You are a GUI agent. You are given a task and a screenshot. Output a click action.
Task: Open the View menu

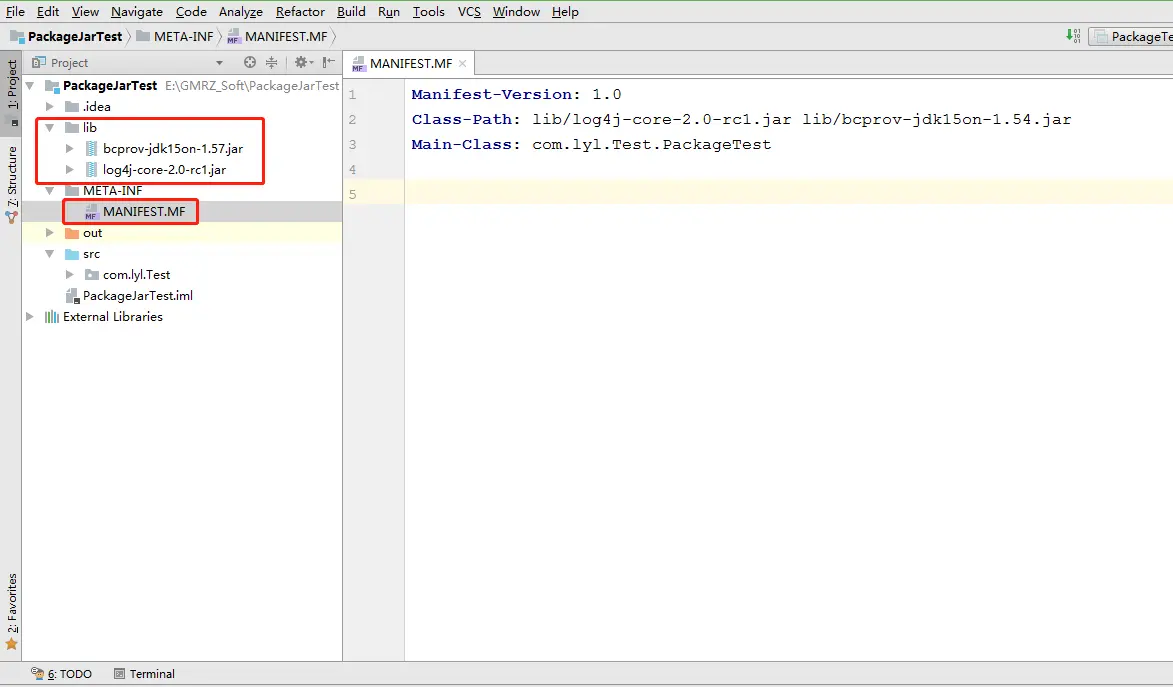pyautogui.click(x=85, y=12)
